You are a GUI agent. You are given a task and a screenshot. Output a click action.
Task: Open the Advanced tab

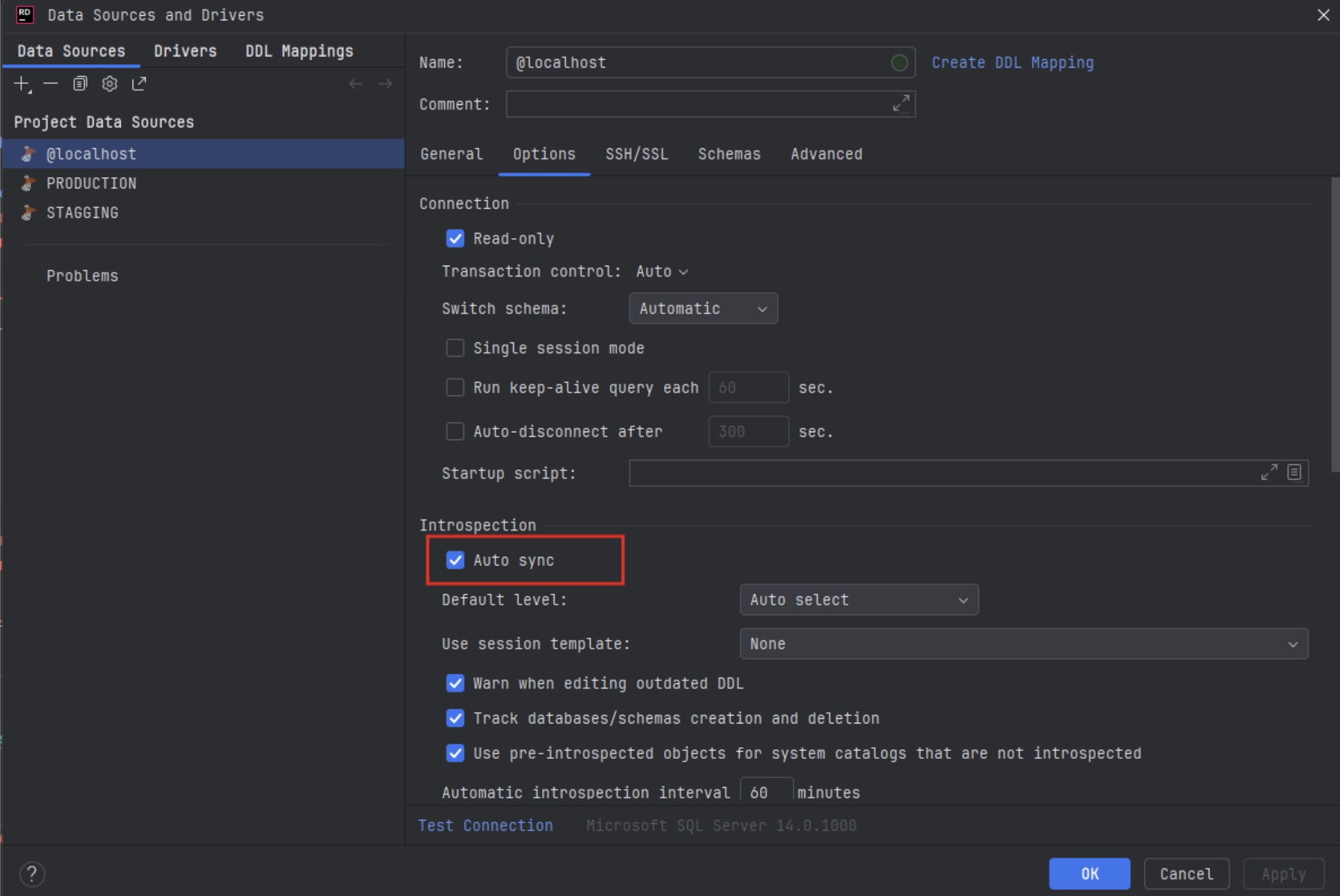pos(826,154)
